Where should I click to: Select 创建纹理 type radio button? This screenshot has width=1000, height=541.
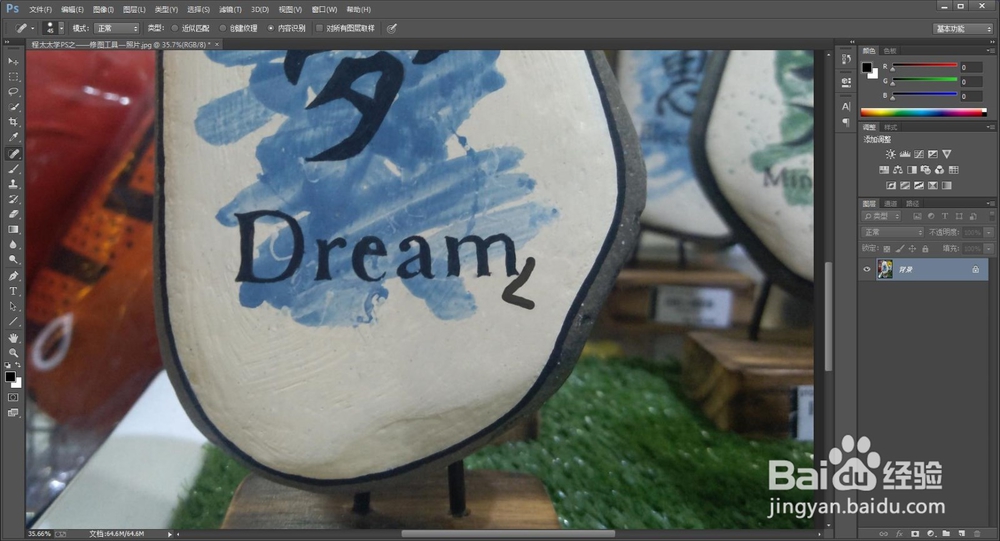pyautogui.click(x=223, y=28)
